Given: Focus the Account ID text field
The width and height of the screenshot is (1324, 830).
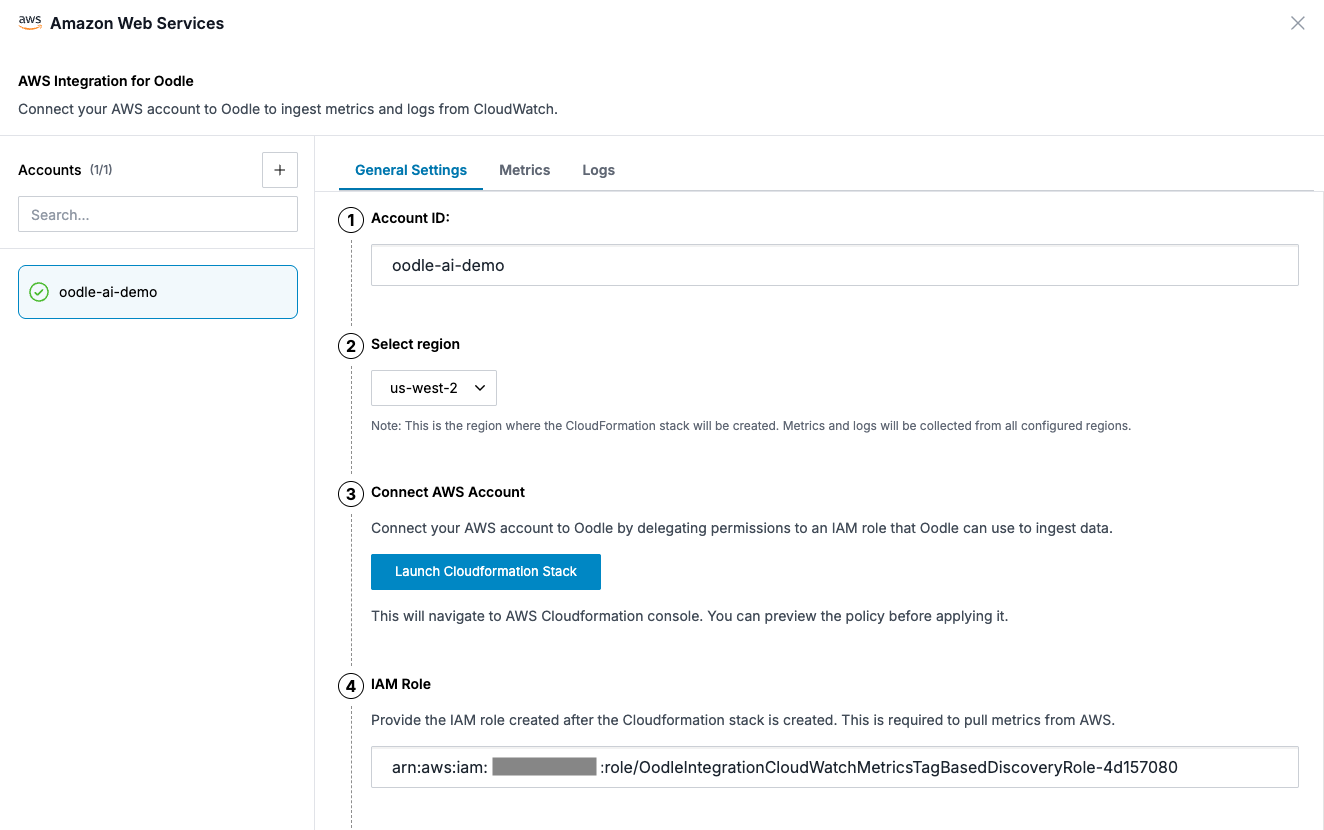Looking at the screenshot, I should (x=834, y=266).
